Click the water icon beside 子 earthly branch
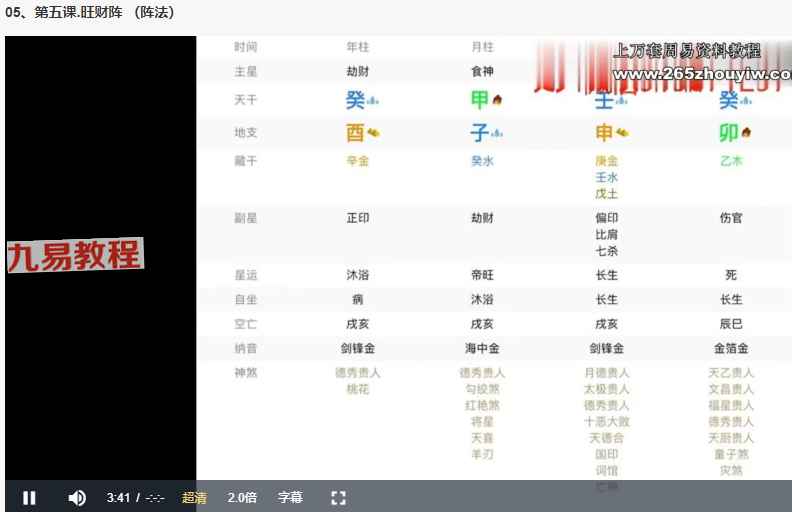The image size is (792, 512). pos(497,133)
